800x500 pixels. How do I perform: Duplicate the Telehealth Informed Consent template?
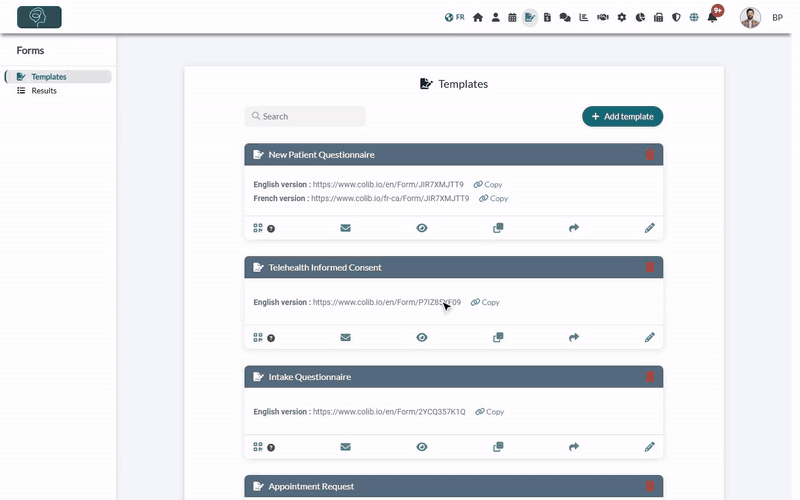pyautogui.click(x=498, y=337)
